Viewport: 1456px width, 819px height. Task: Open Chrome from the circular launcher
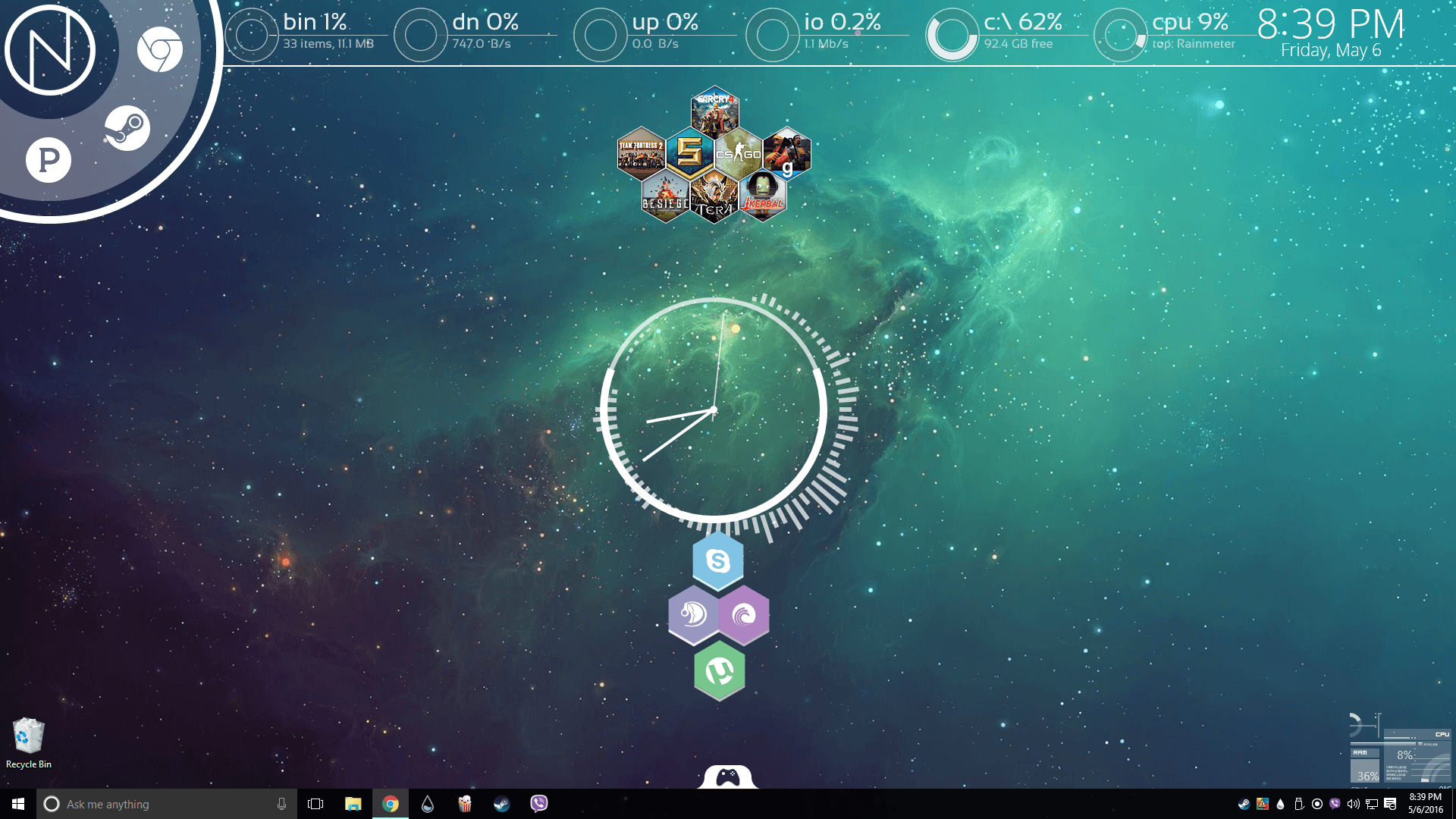(159, 50)
